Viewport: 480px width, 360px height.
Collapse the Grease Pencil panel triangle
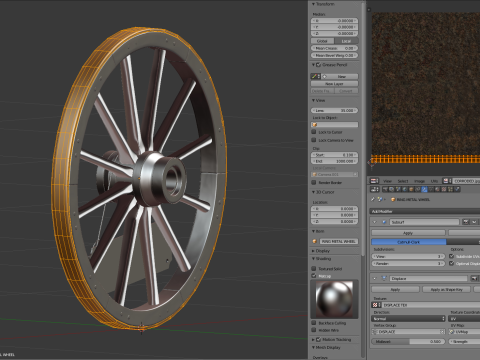pyautogui.click(x=313, y=65)
